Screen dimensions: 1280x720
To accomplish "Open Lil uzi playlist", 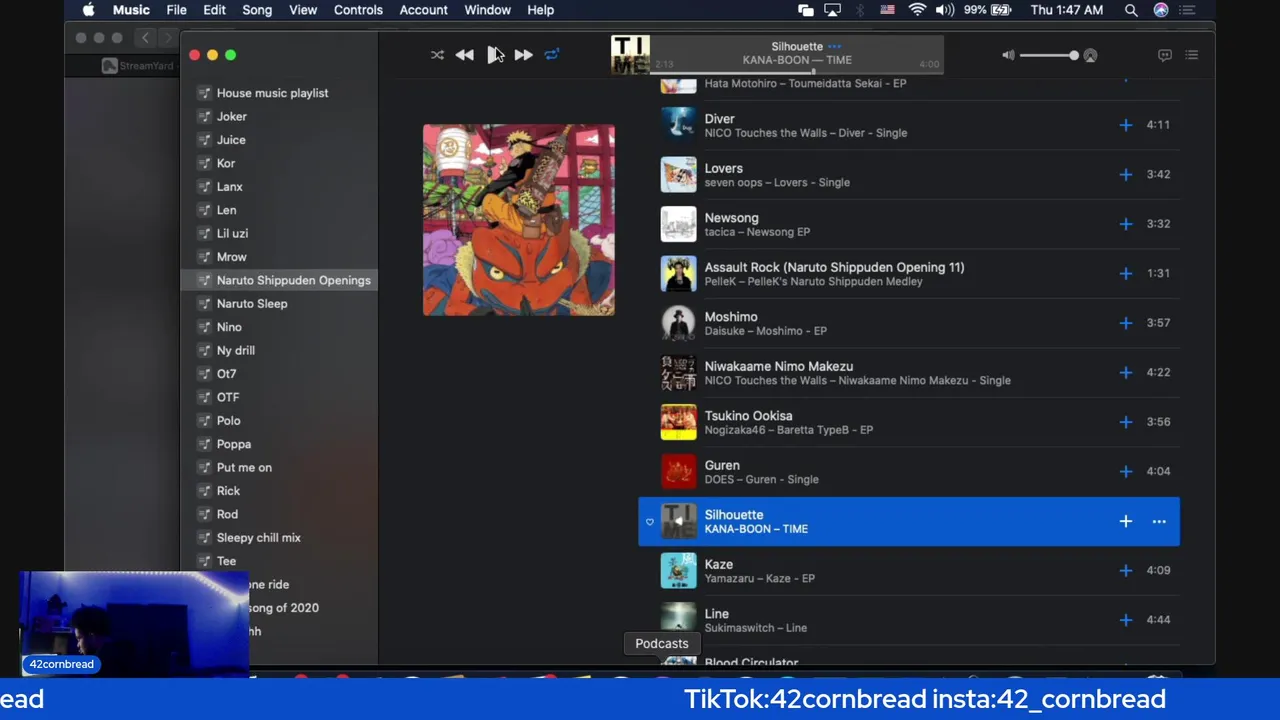I will click(x=232, y=233).
